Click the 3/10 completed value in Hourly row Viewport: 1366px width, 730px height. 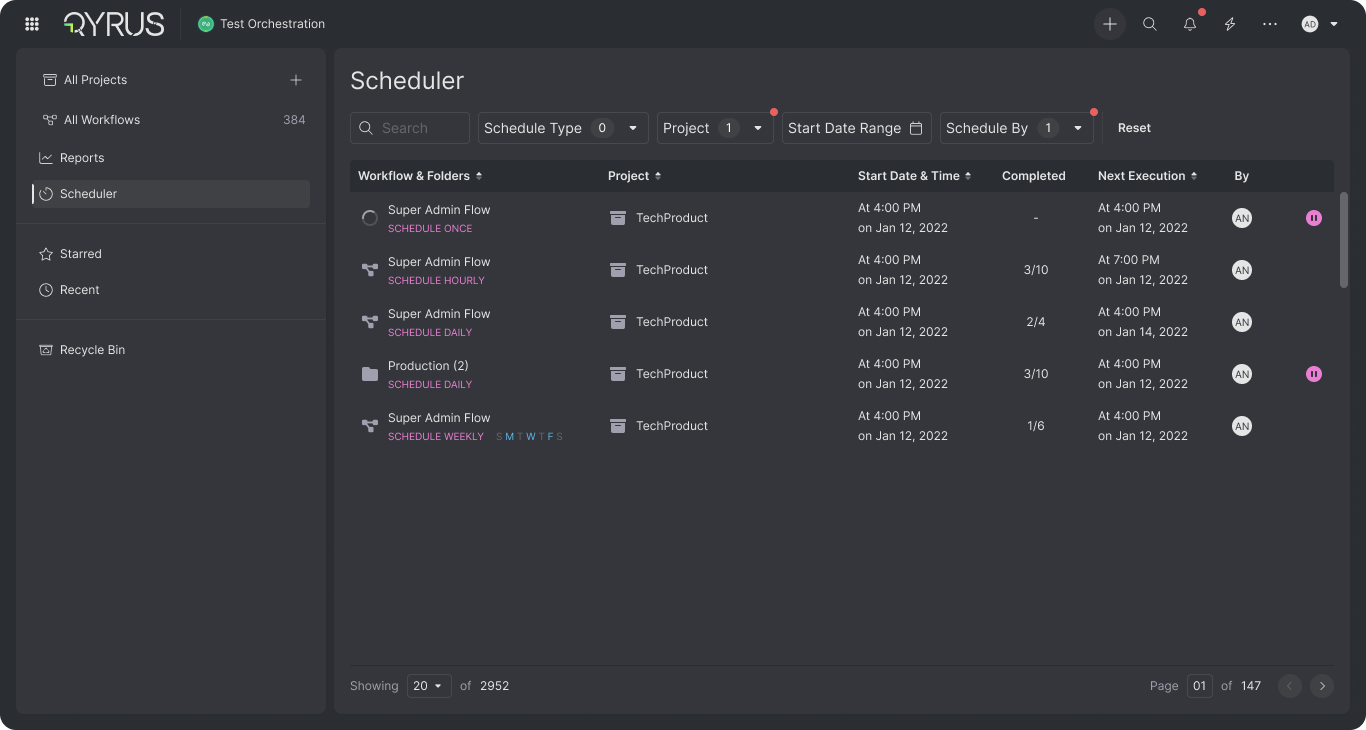[1036, 270]
